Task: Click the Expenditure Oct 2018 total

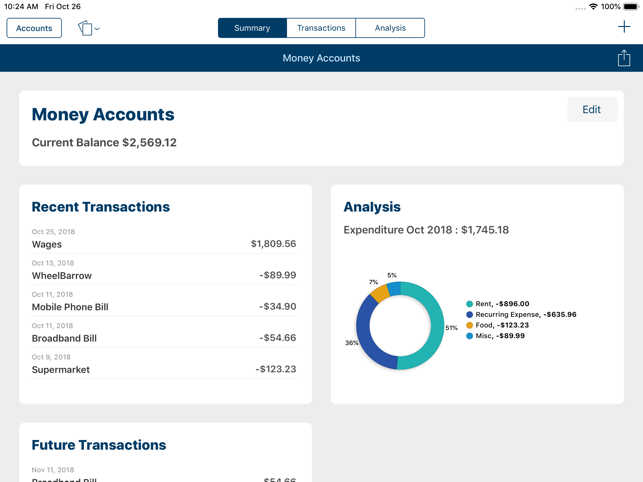Action: (x=426, y=230)
